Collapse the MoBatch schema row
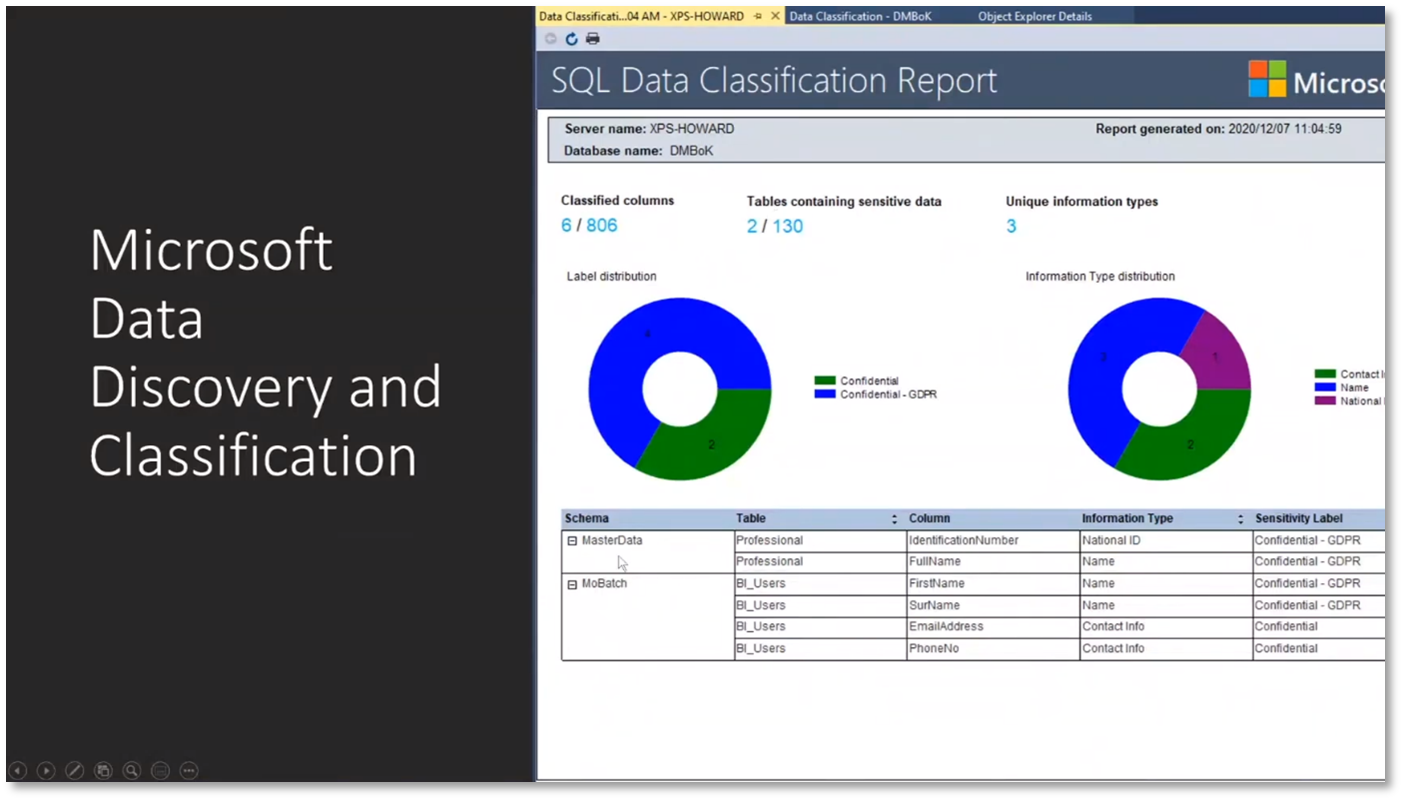This screenshot has width=1404, height=801. click(x=573, y=584)
